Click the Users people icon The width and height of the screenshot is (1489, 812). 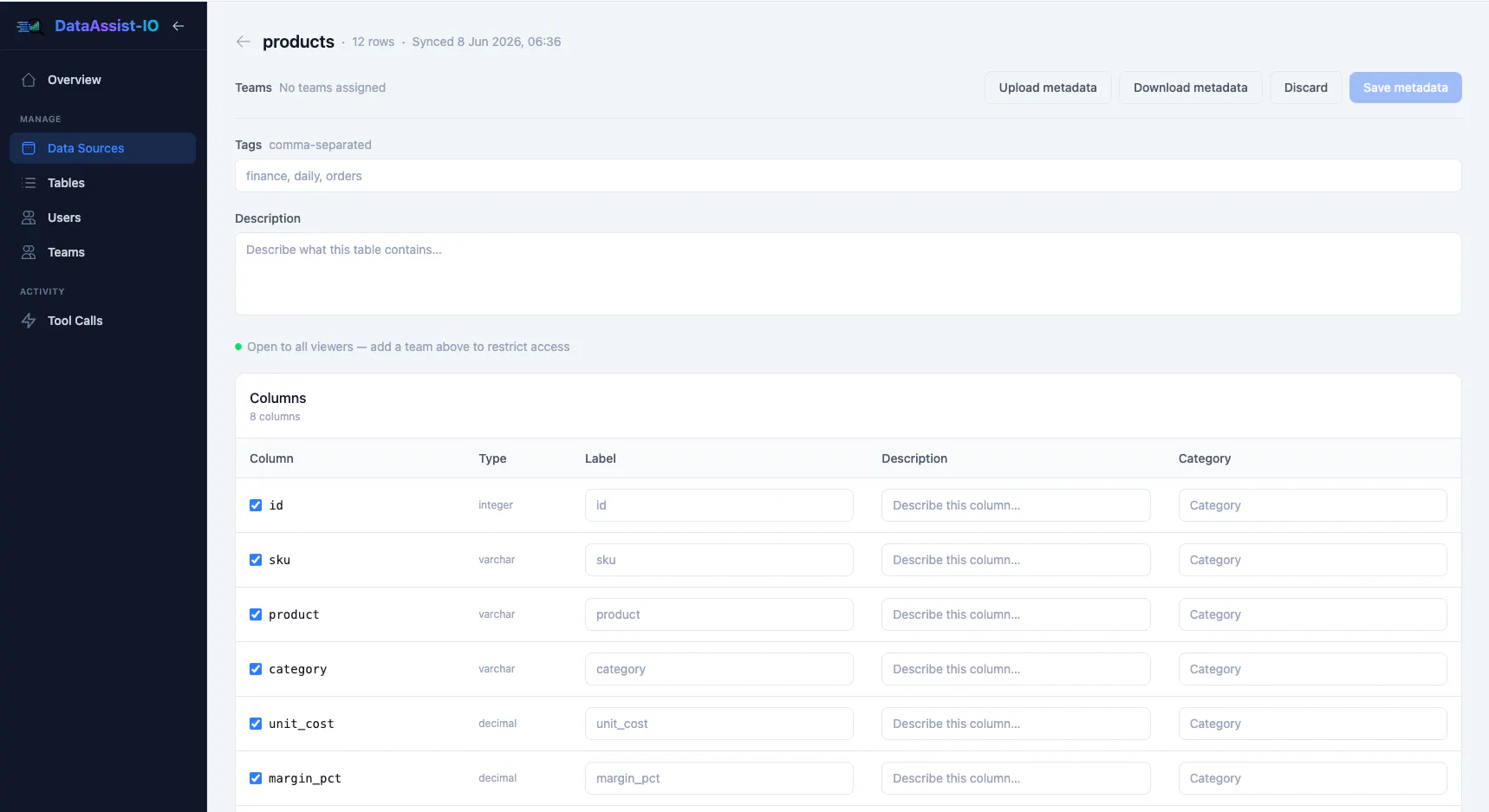point(29,218)
